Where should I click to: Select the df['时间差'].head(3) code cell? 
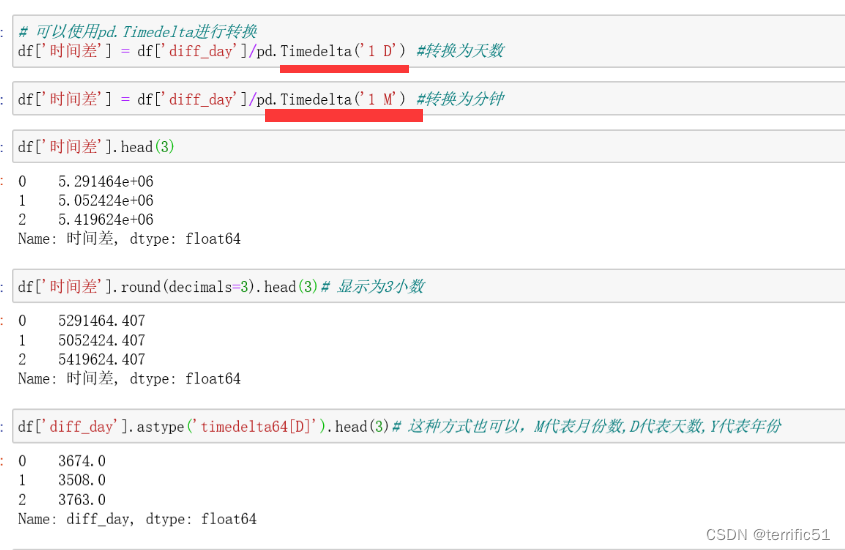(x=429, y=147)
